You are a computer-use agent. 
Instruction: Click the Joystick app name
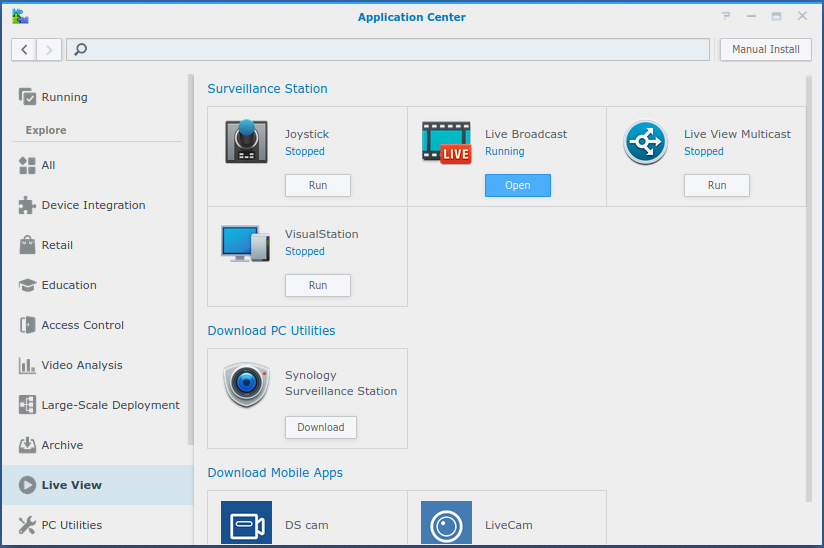pos(307,134)
